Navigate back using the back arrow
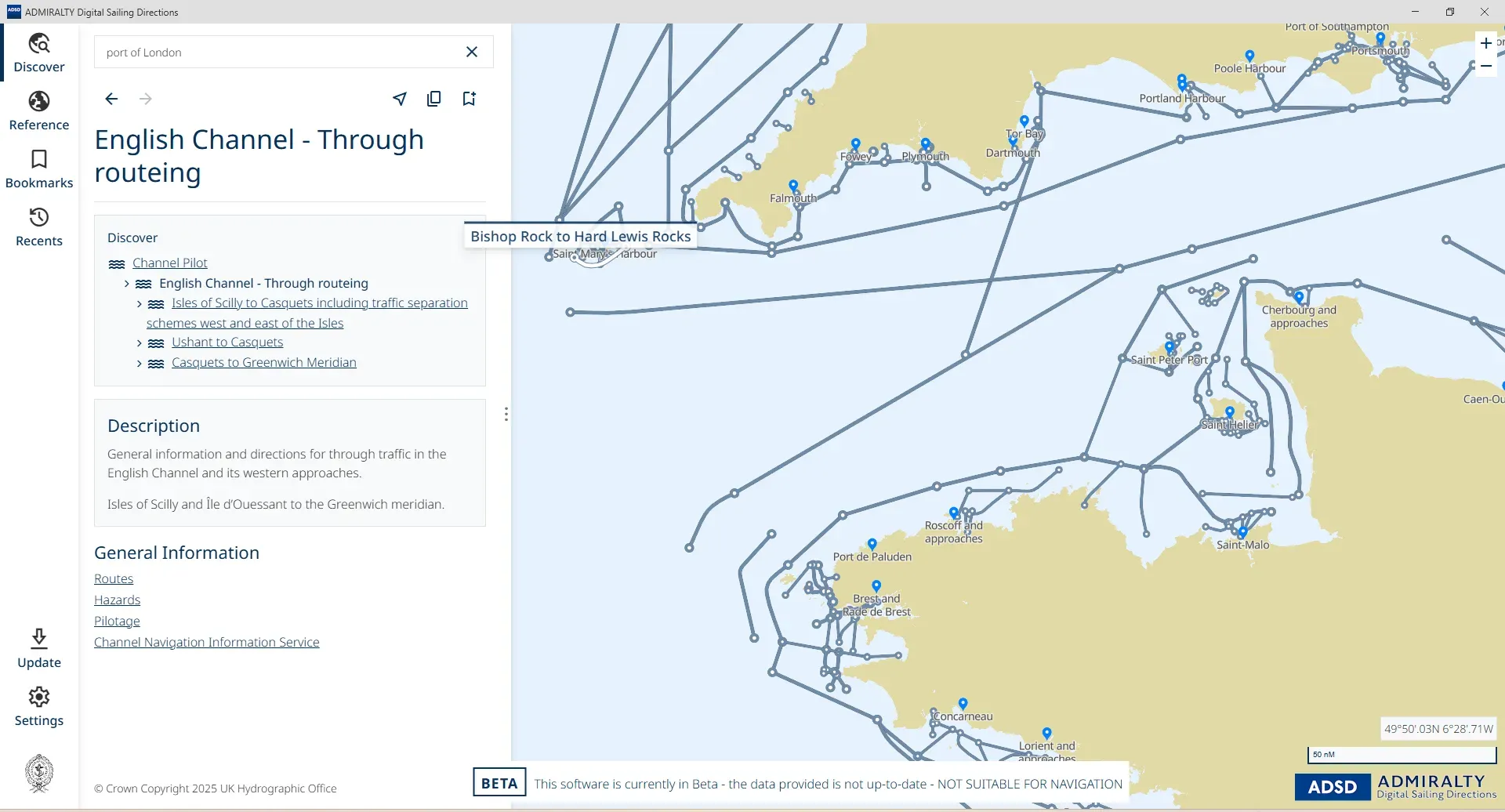 tap(111, 99)
